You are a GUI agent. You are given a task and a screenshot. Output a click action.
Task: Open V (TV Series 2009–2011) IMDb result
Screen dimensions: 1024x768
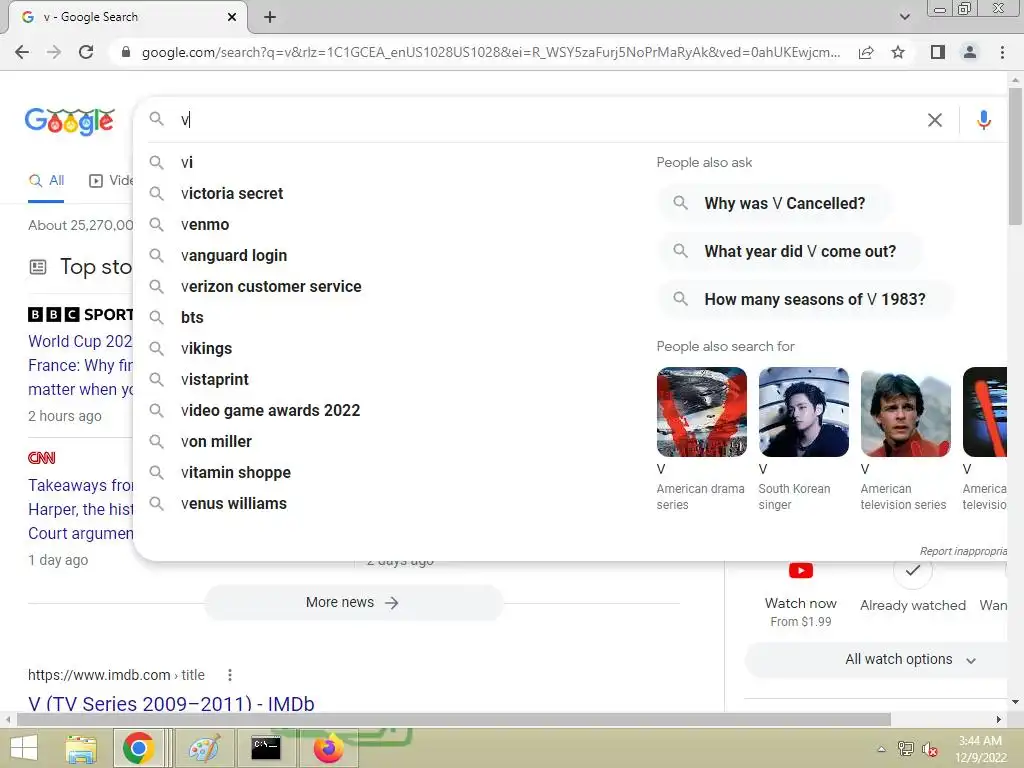(171, 704)
